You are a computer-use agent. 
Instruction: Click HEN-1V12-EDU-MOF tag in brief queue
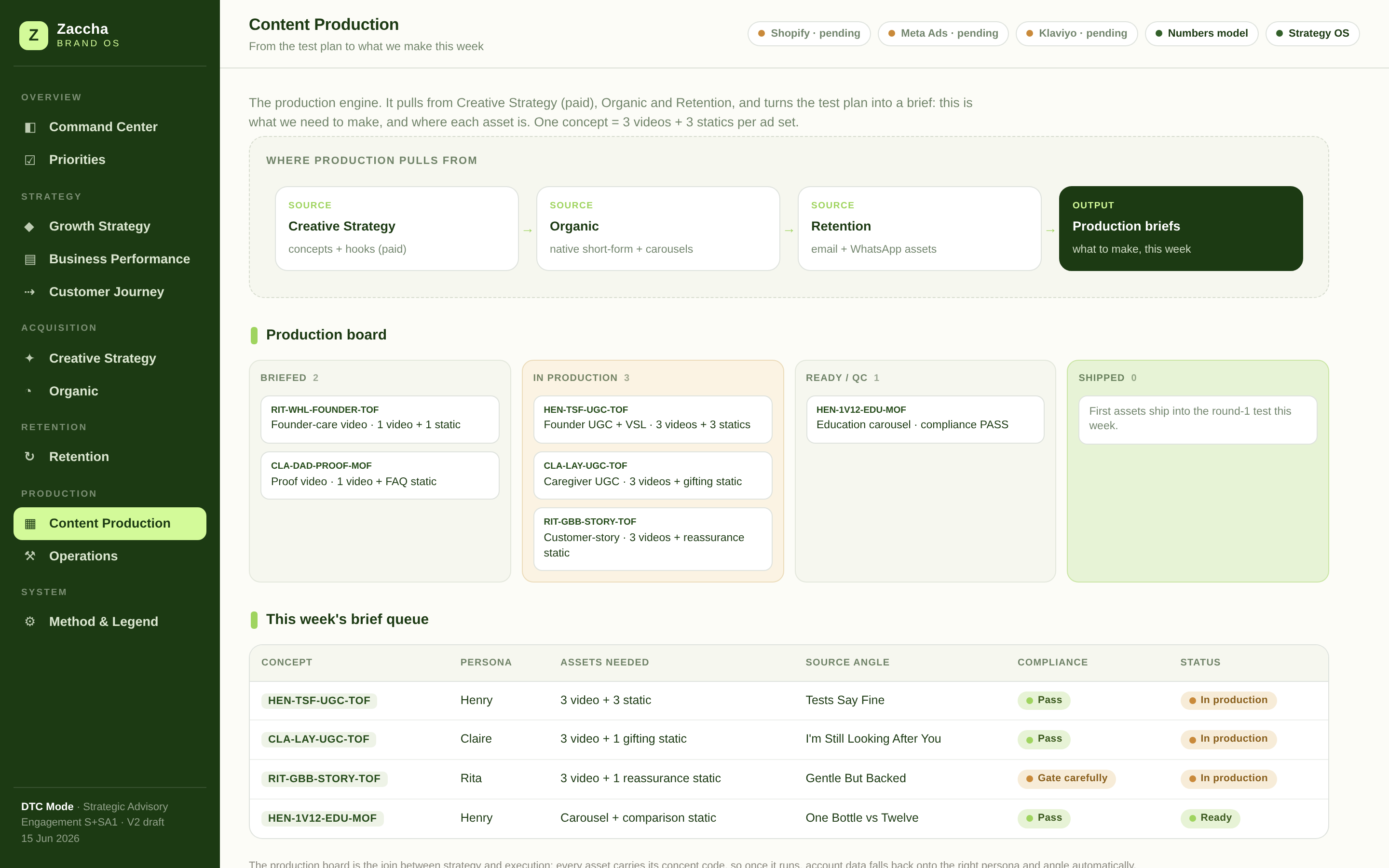(x=322, y=818)
